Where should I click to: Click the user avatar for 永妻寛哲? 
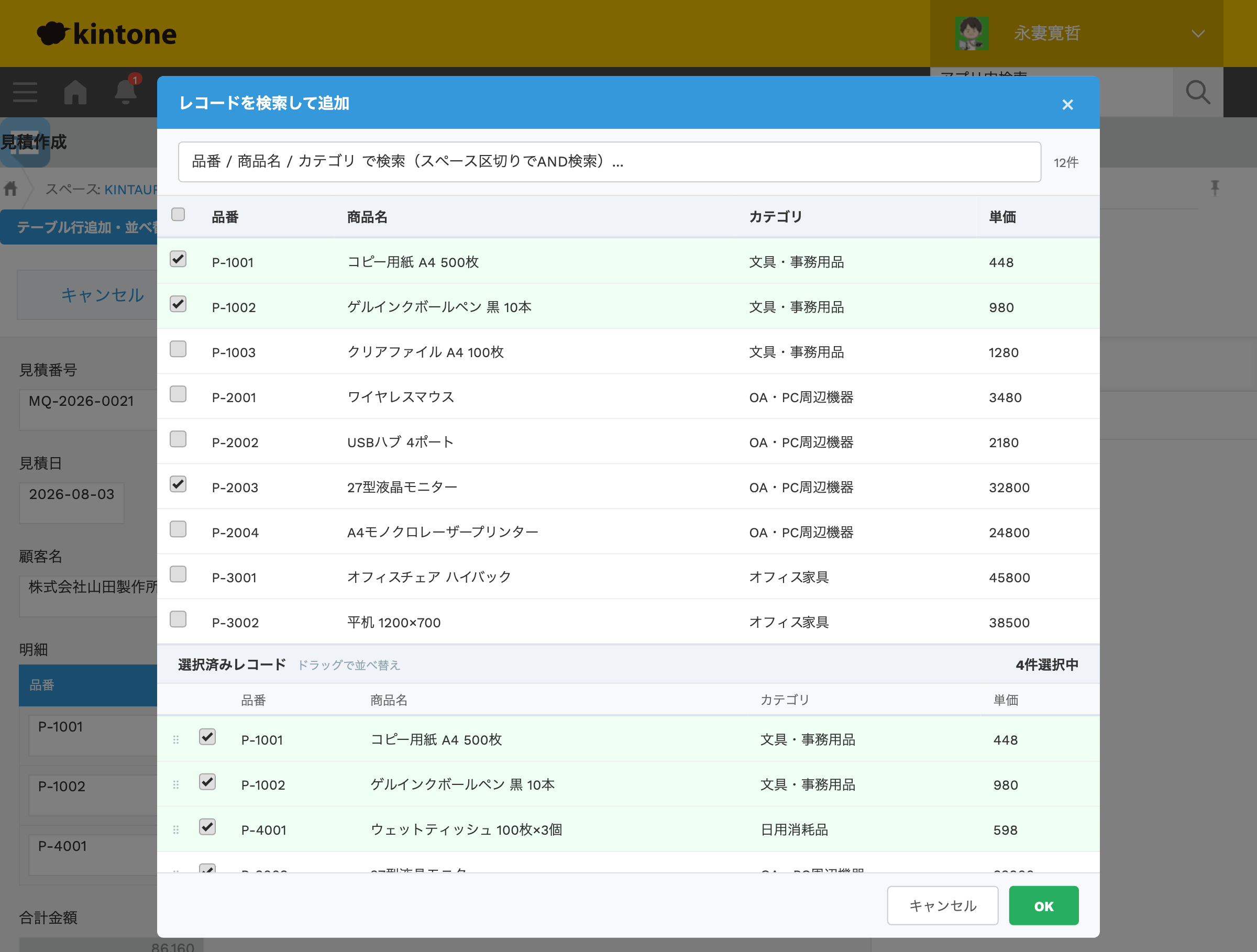[971, 34]
